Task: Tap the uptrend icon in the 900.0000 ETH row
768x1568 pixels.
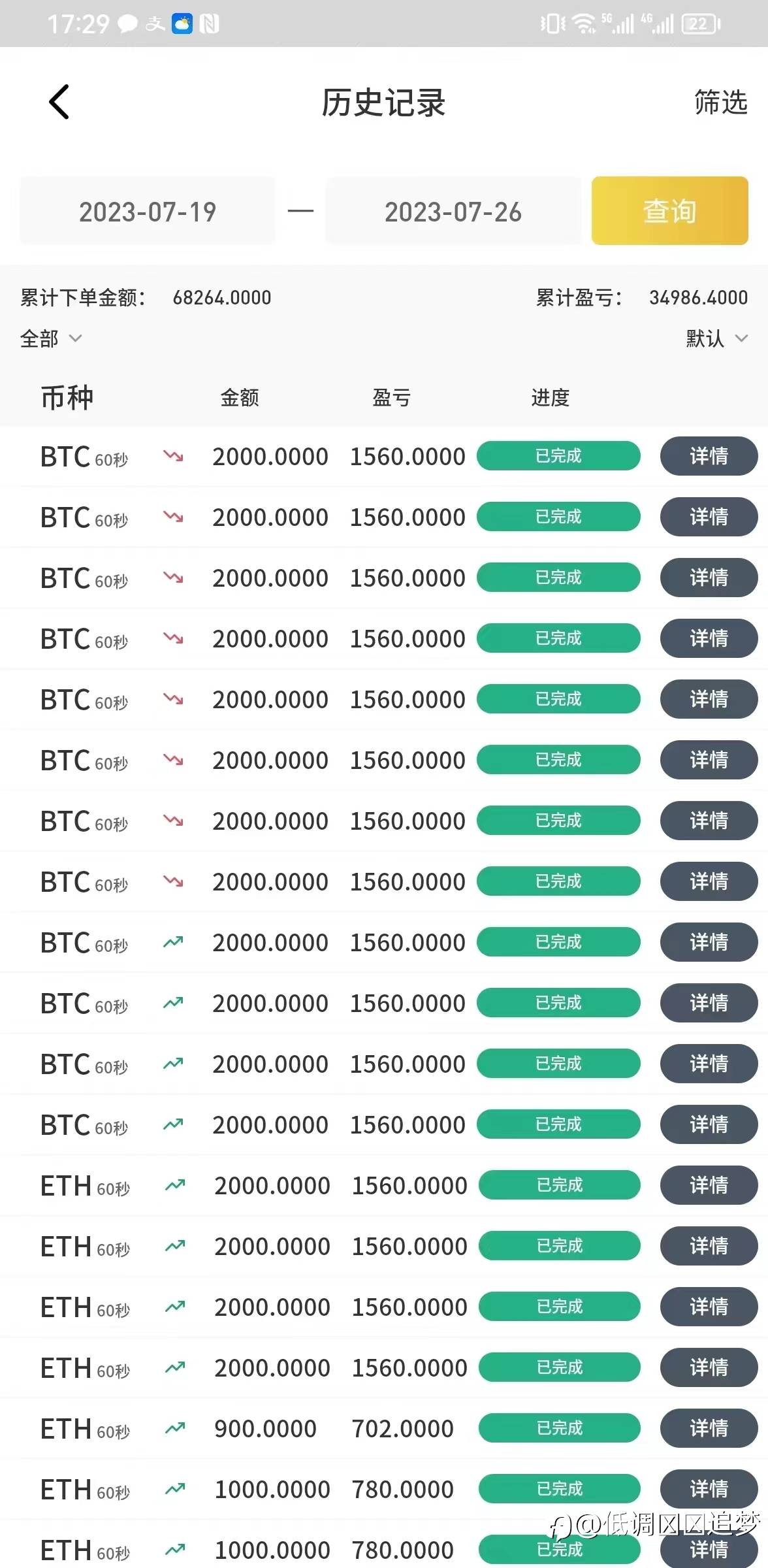Action: click(175, 1428)
